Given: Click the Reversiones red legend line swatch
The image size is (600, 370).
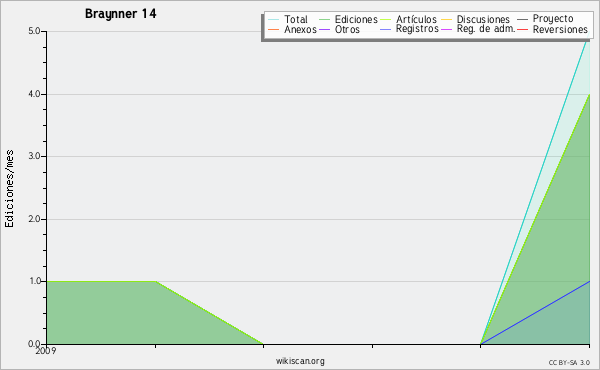Looking at the screenshot, I should coord(523,29).
